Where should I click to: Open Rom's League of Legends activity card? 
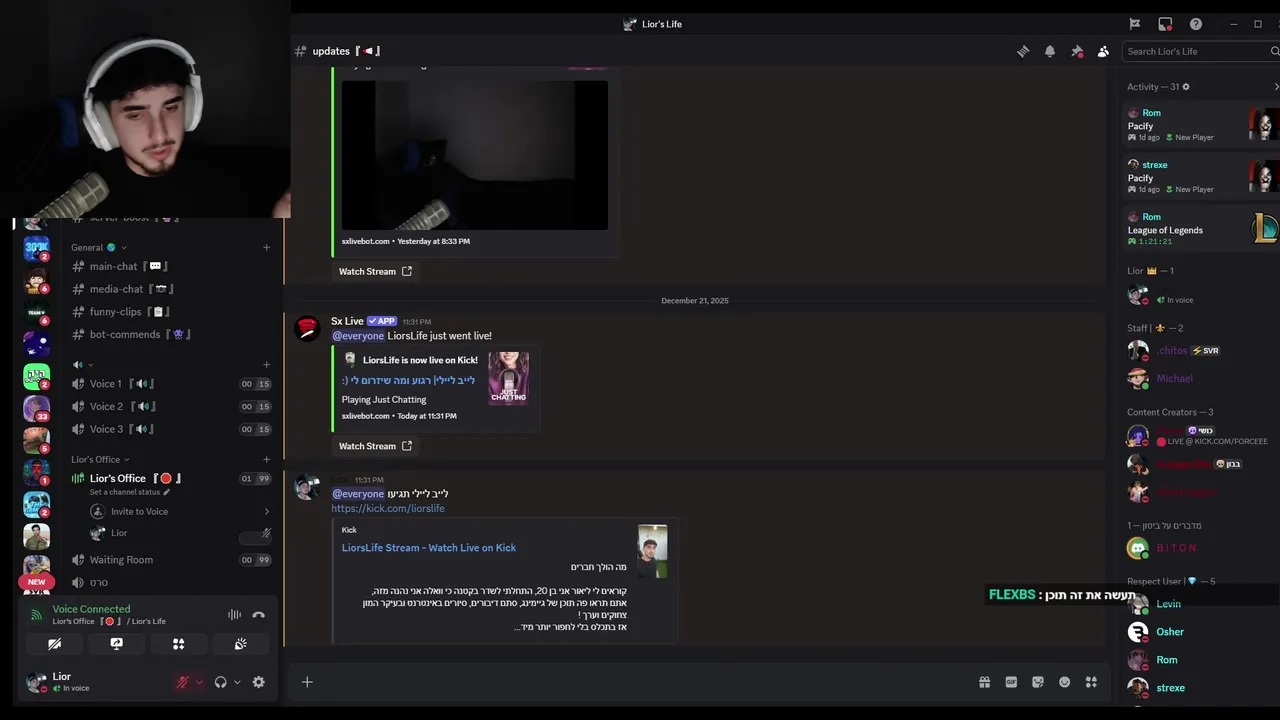point(1201,229)
